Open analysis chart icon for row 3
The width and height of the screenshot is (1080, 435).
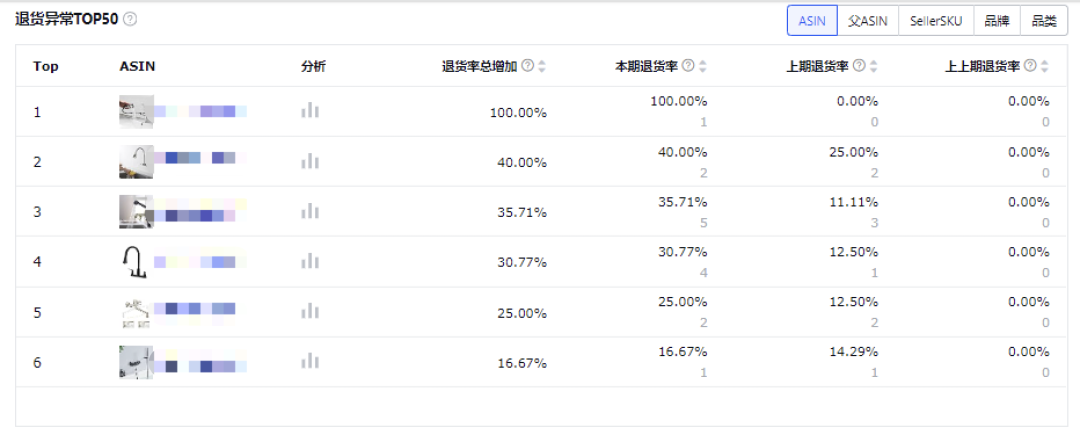310,211
